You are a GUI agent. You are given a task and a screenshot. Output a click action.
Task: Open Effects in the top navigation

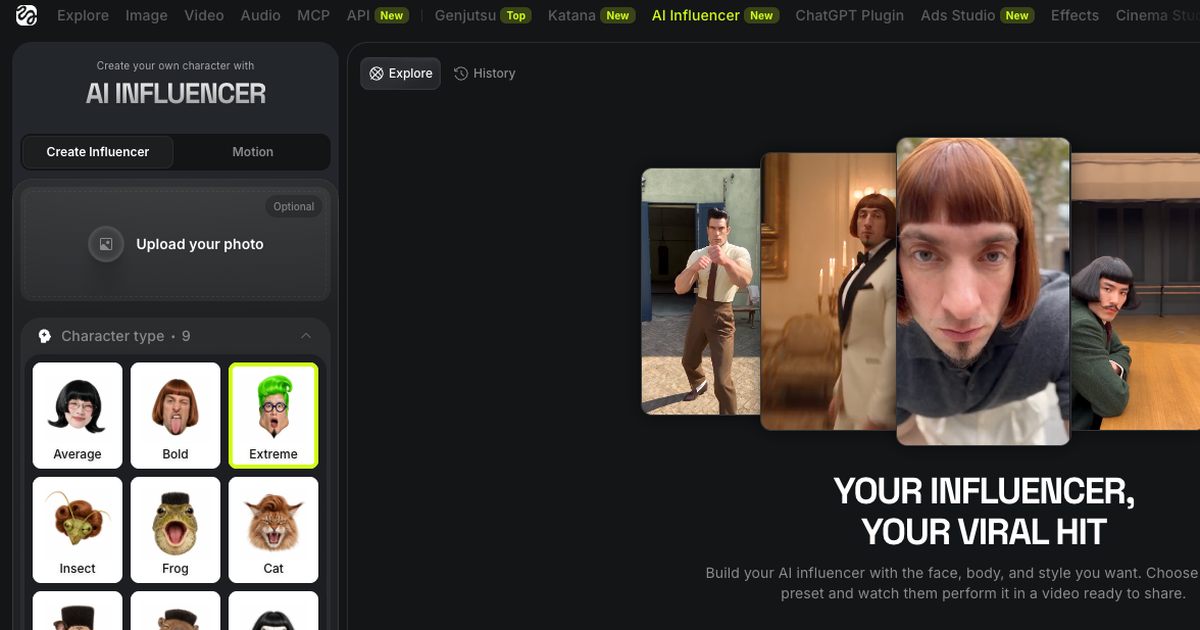(x=1075, y=16)
